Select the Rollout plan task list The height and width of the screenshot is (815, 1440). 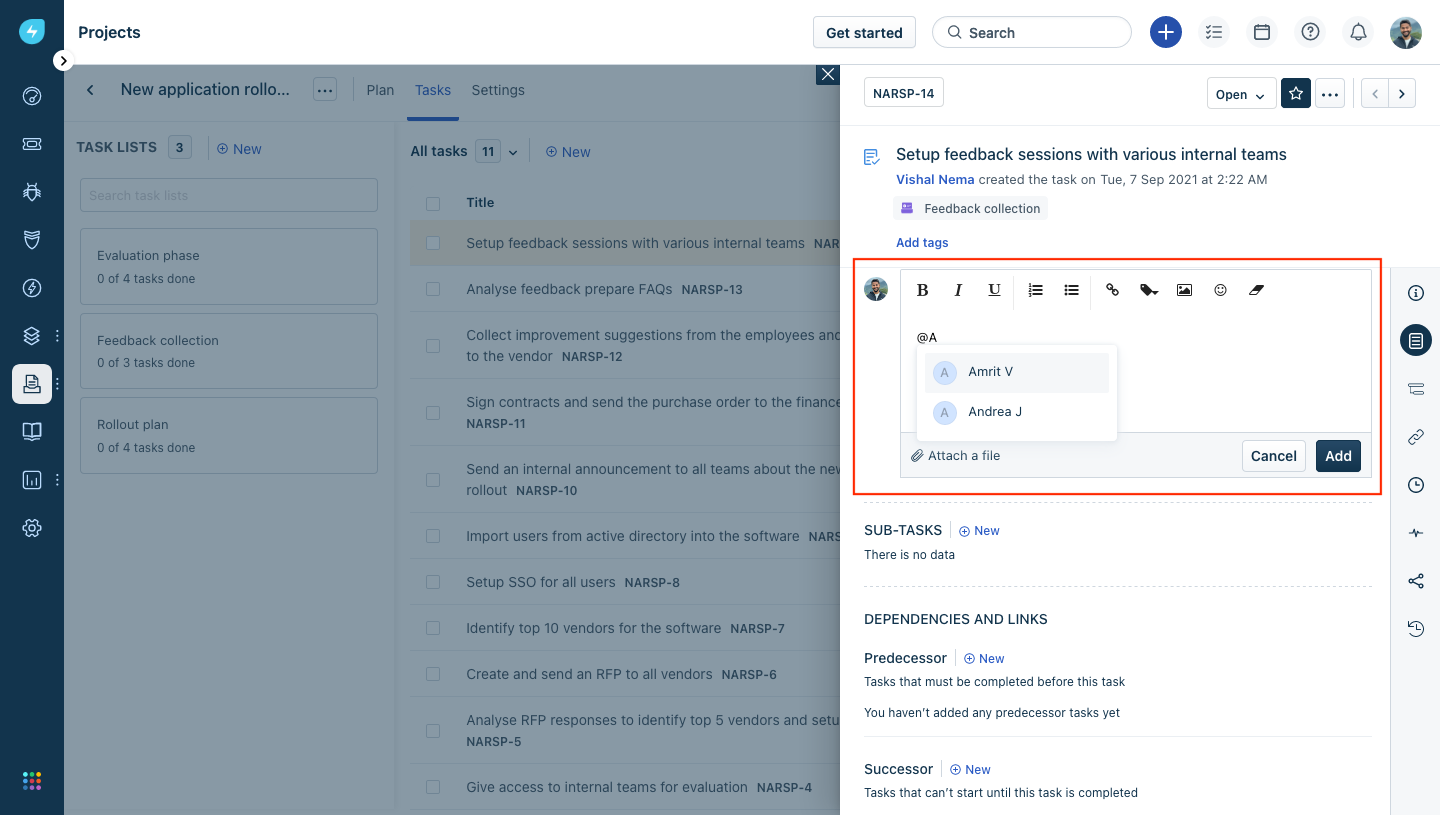pos(229,435)
